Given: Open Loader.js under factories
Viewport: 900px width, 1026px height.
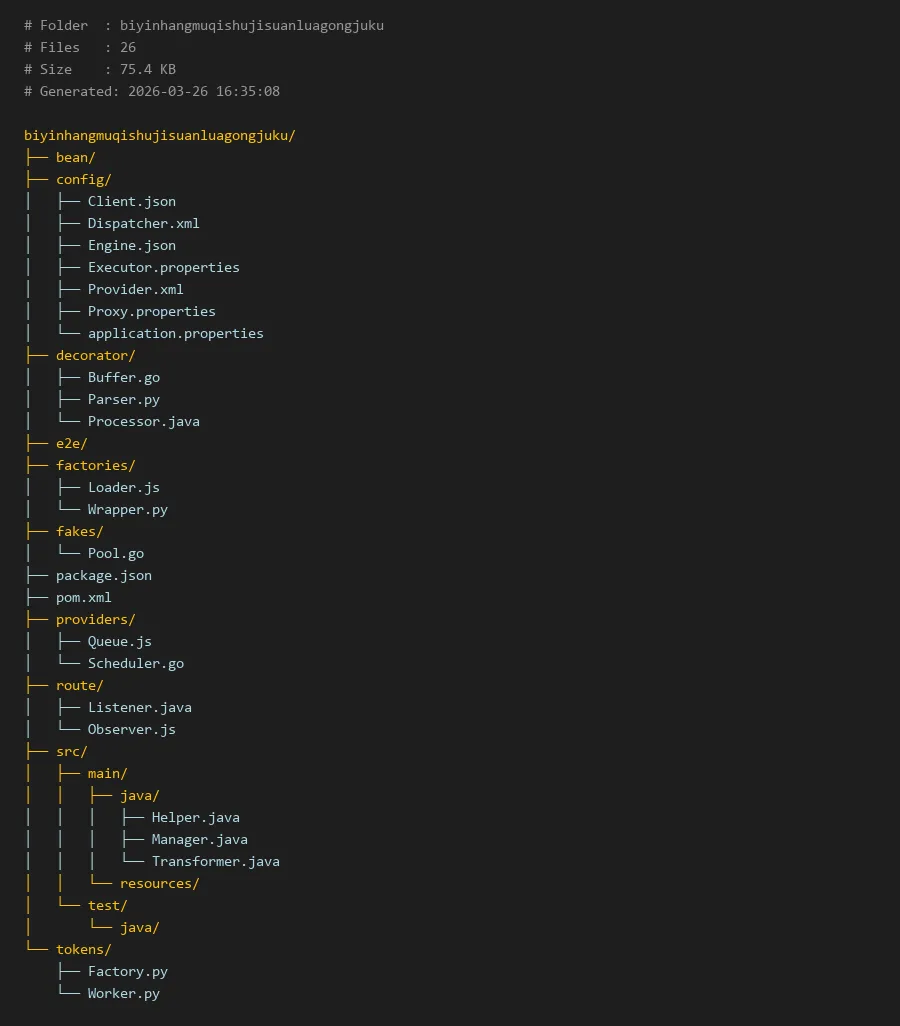Looking at the screenshot, I should click(x=123, y=487).
